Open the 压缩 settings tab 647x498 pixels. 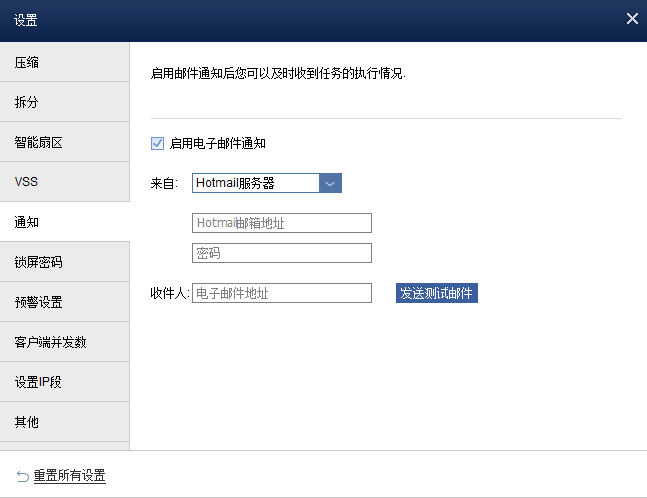pyautogui.click(x=65, y=62)
